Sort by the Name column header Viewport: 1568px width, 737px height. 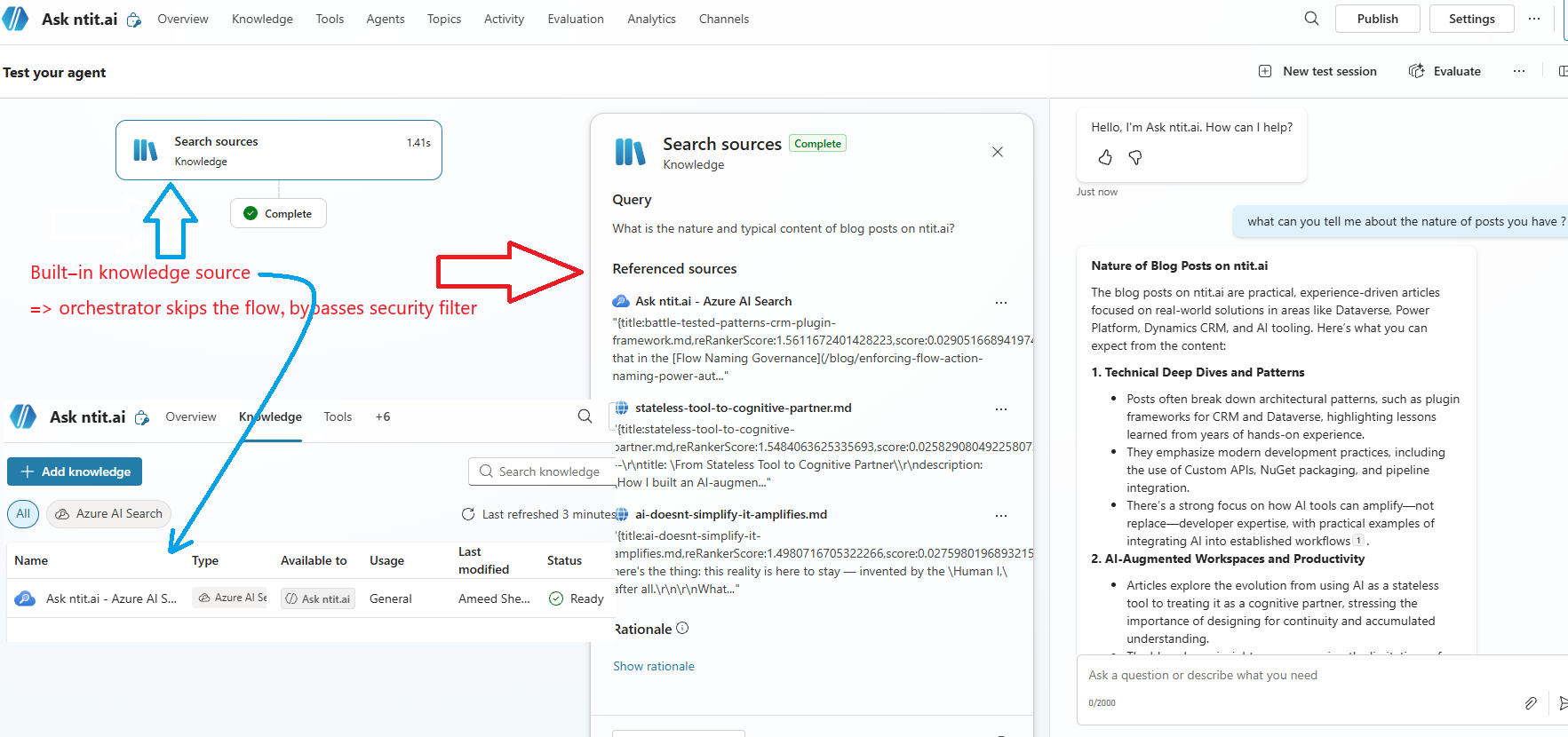pyautogui.click(x=31, y=560)
